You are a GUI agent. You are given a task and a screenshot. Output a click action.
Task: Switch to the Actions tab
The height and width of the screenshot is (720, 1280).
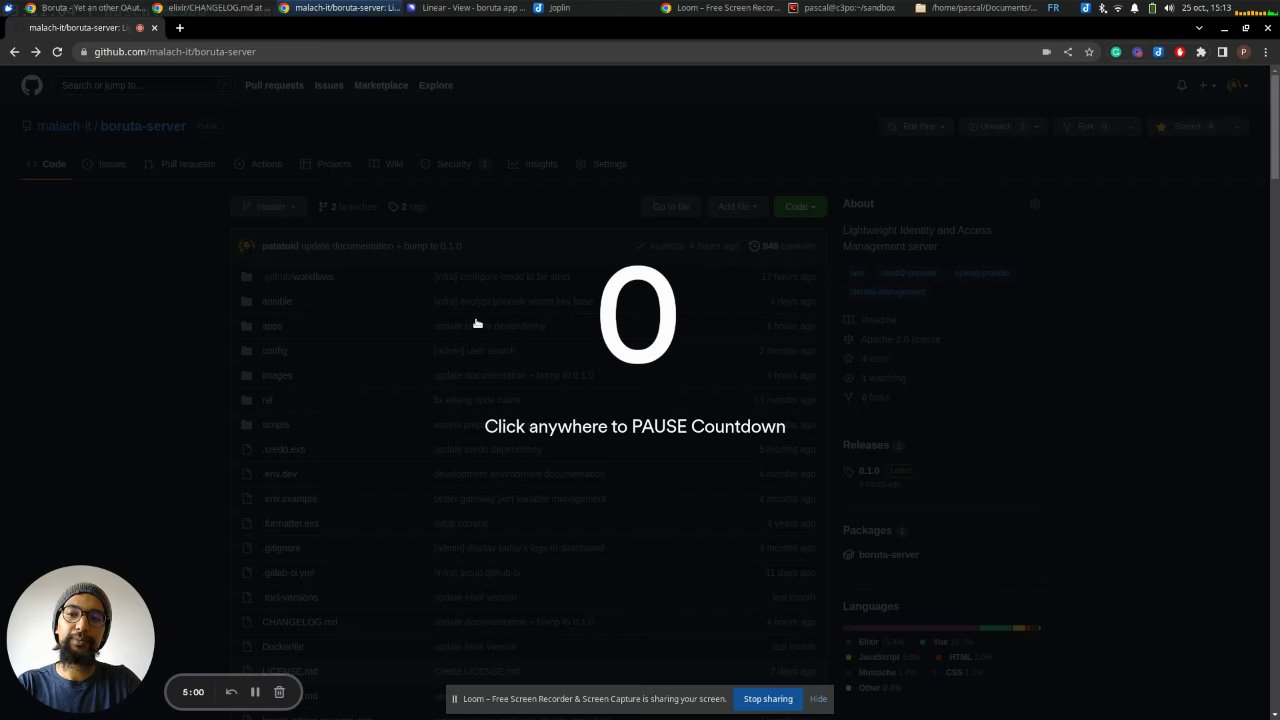tap(258, 164)
